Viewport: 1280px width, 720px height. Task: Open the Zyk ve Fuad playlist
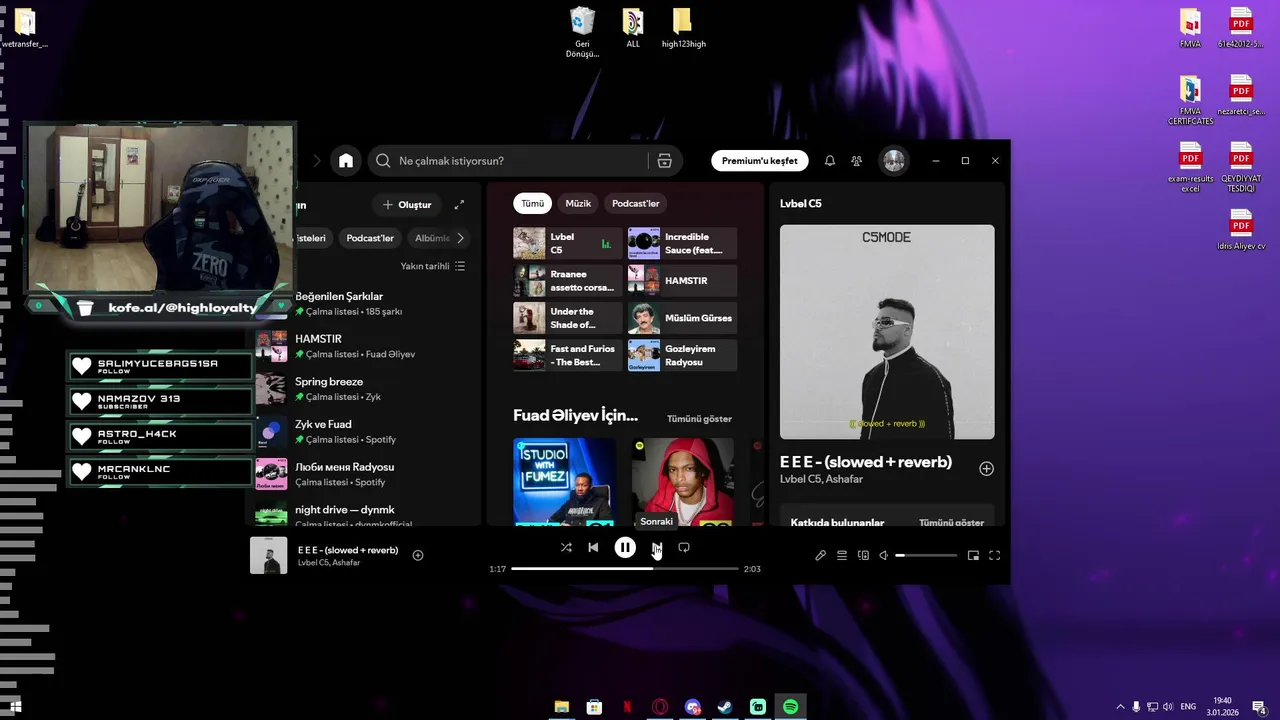click(364, 432)
